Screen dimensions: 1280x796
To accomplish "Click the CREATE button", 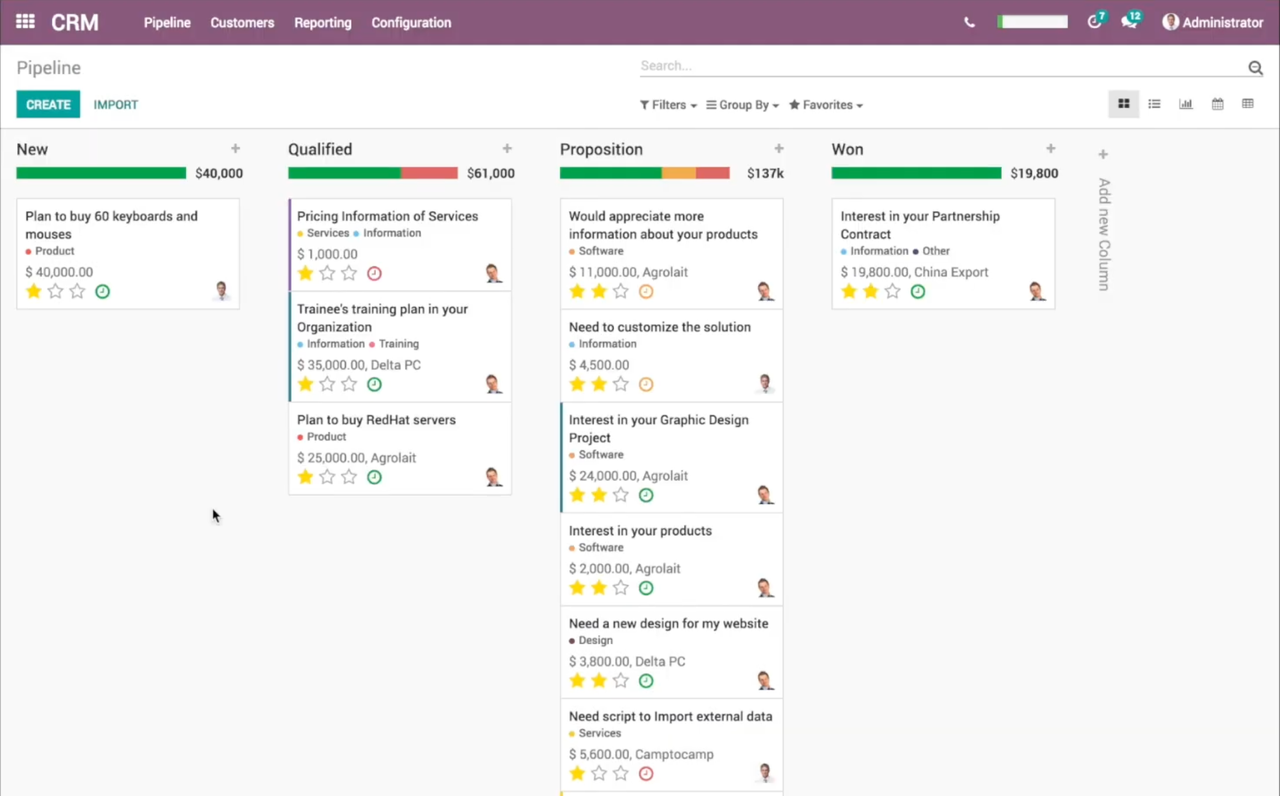I will click(x=48, y=104).
